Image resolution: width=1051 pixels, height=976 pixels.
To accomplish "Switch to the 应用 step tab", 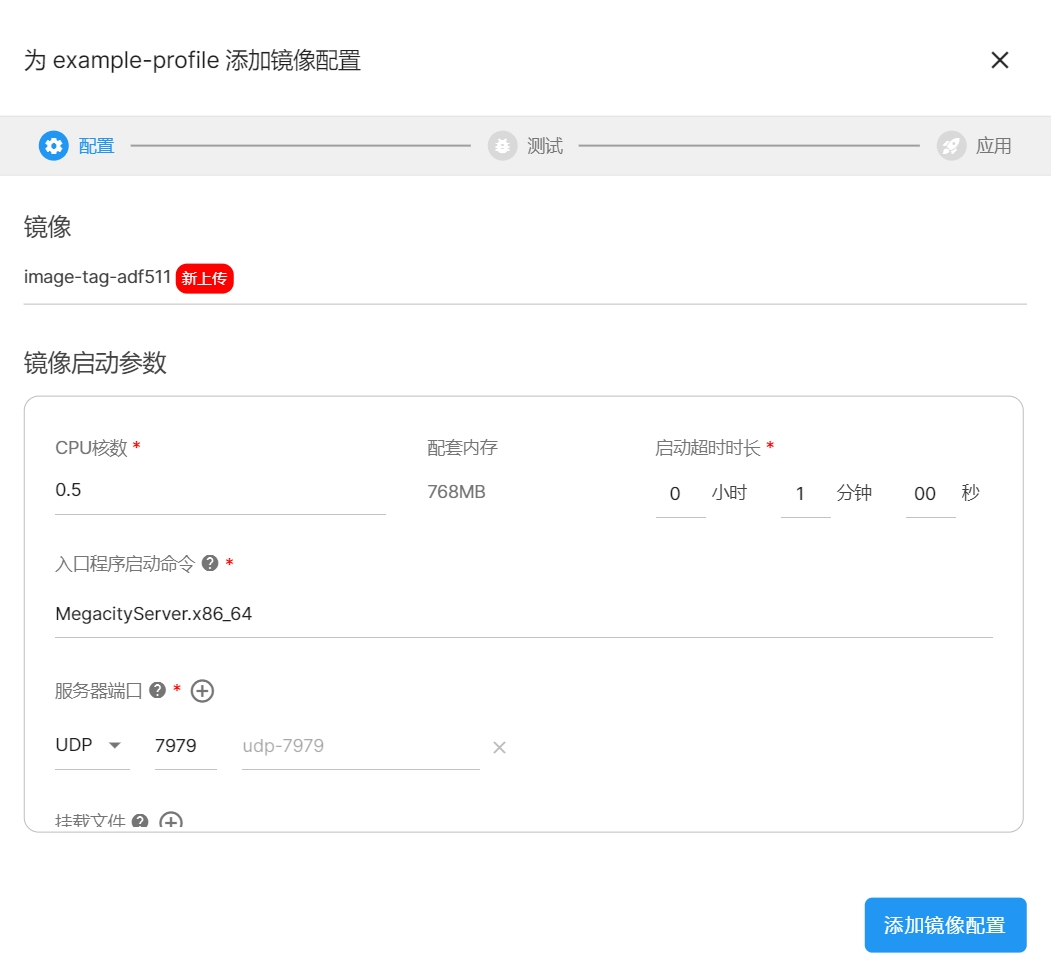I will (x=993, y=146).
